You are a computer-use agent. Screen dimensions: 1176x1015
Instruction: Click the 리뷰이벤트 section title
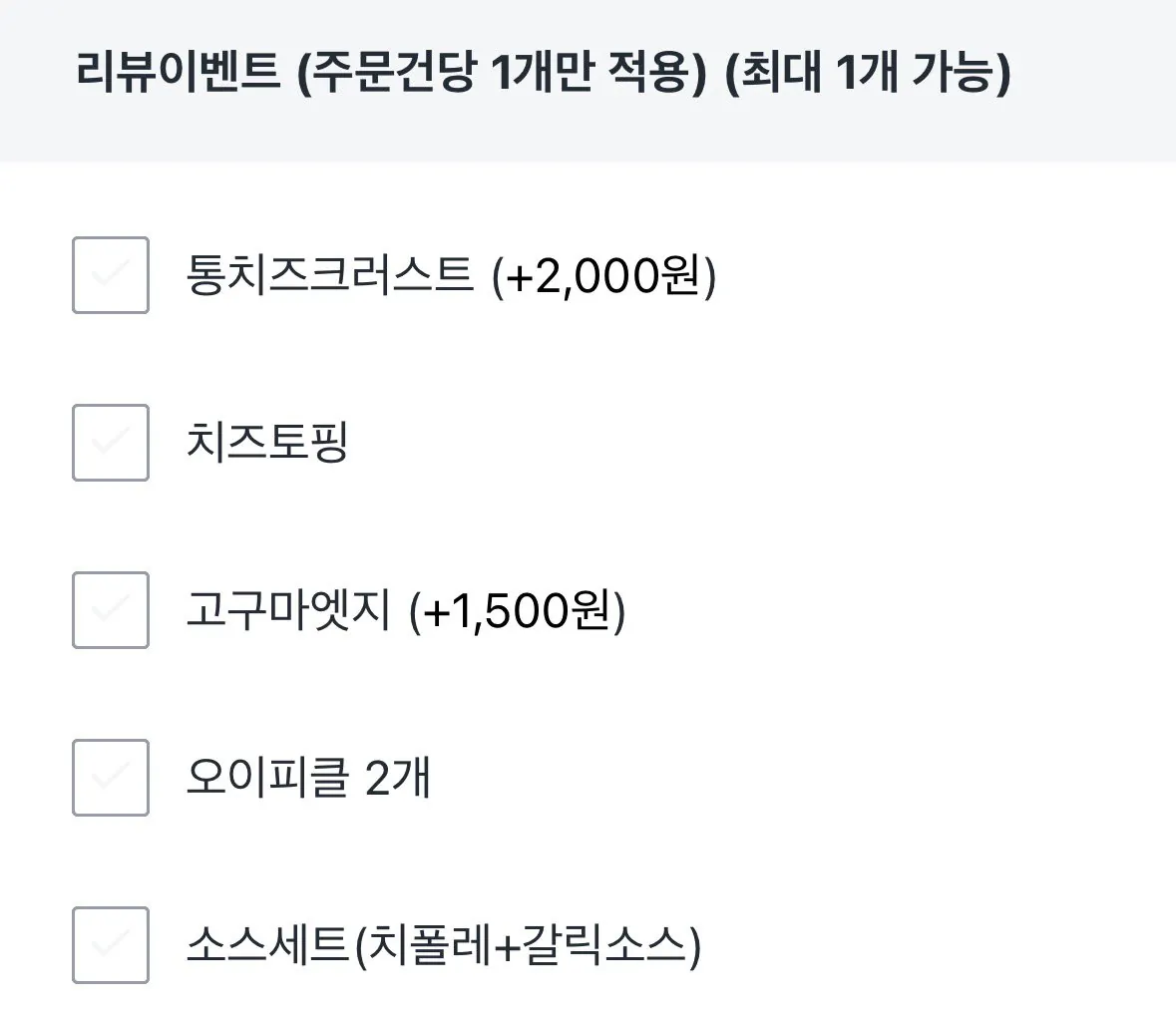click(x=179, y=74)
